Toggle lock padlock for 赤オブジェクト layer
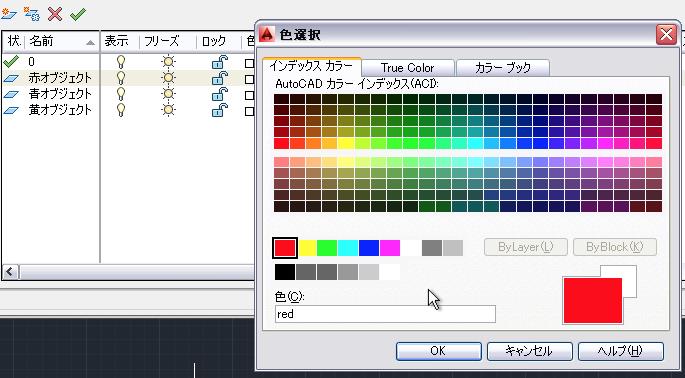685x378 pixels. tap(220, 79)
